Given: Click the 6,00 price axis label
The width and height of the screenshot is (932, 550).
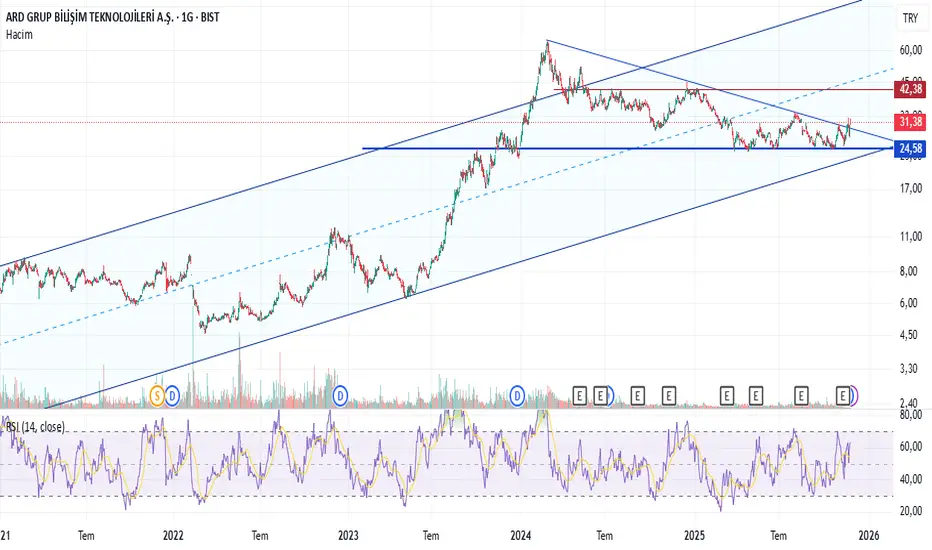Looking at the screenshot, I should click(908, 303).
